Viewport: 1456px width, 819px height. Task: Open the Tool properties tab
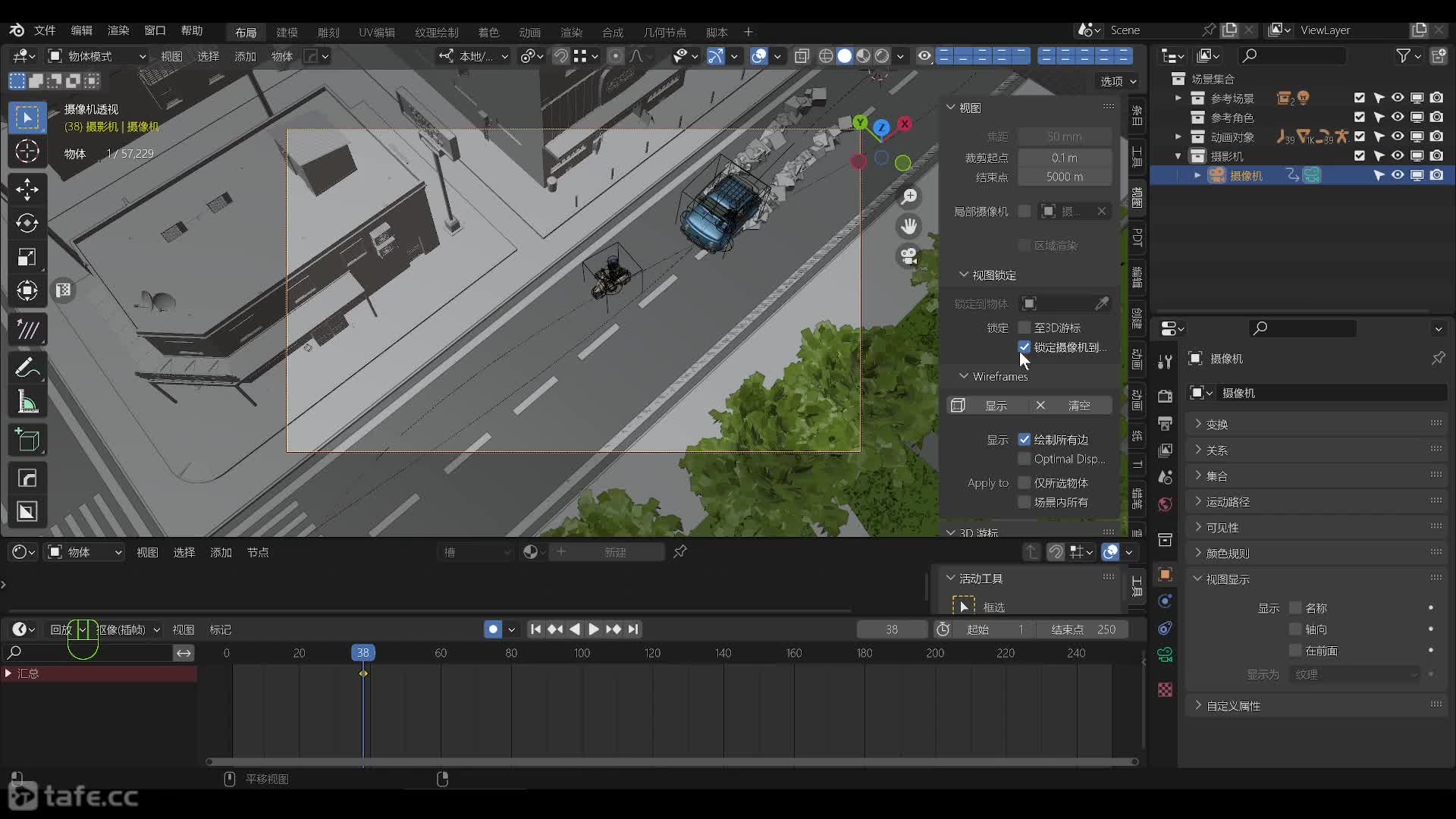[1166, 362]
